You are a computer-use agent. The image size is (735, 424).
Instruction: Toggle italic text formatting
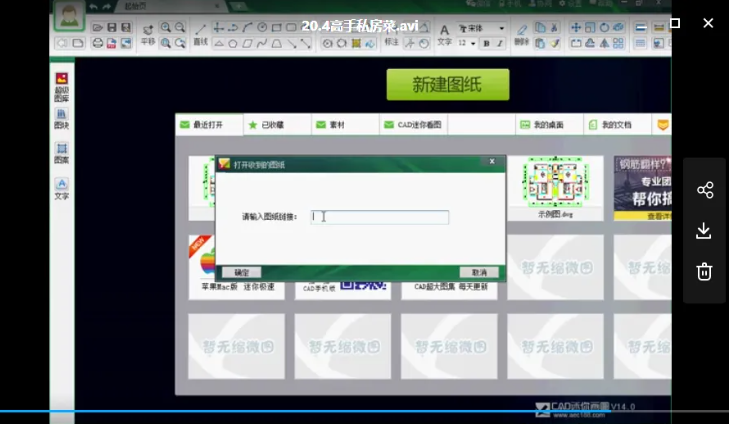tap(500, 44)
